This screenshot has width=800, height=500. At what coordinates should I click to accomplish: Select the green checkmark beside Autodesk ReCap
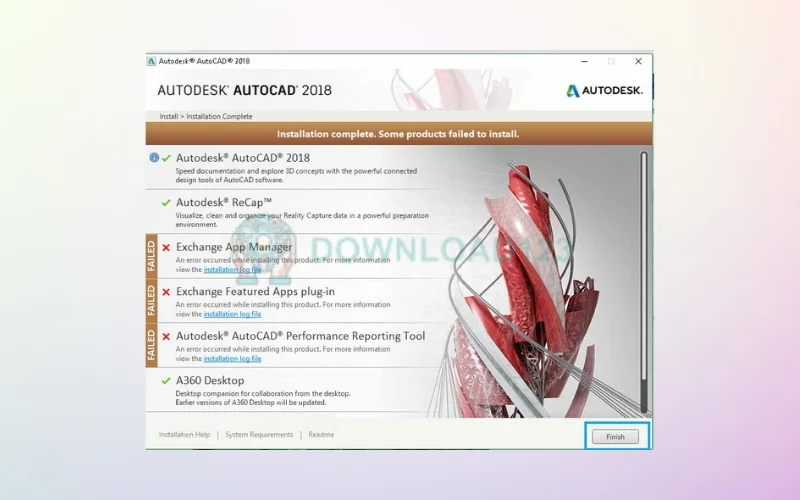pos(166,202)
